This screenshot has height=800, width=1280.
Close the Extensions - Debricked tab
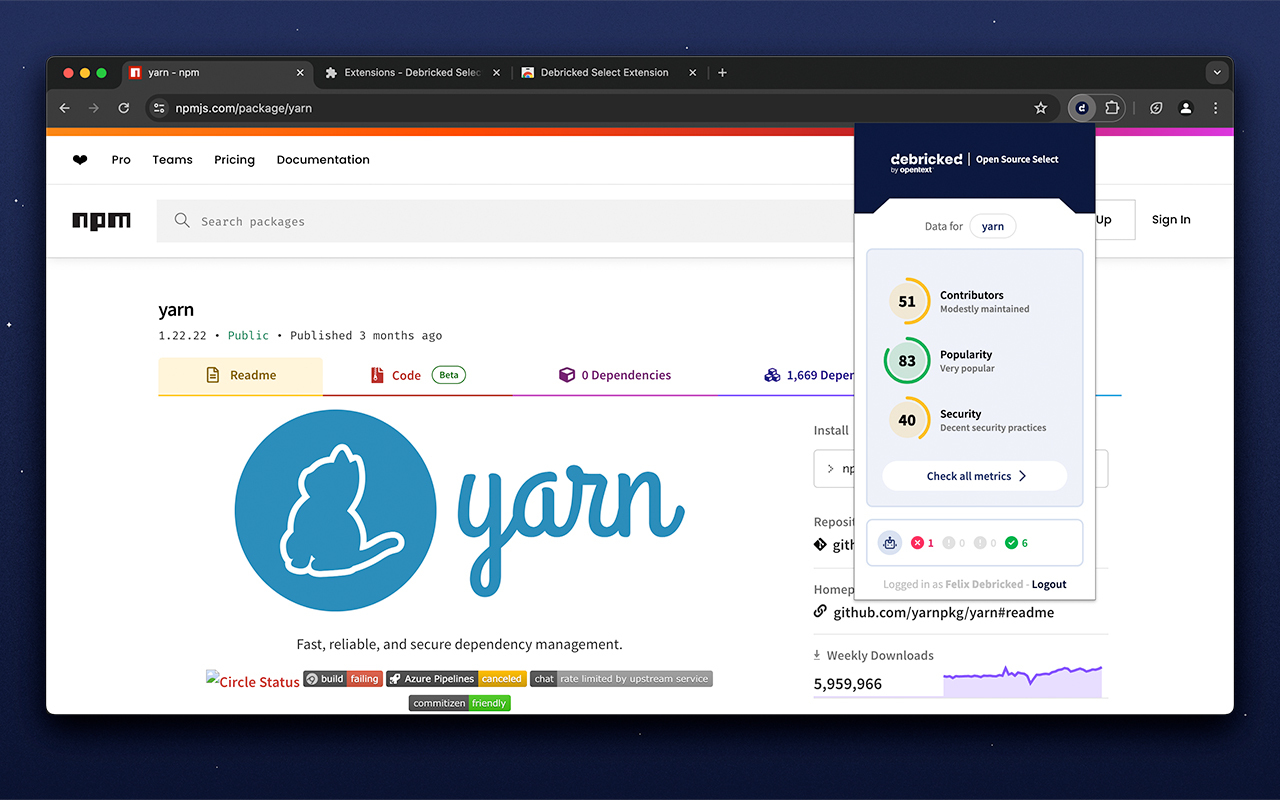click(x=497, y=73)
